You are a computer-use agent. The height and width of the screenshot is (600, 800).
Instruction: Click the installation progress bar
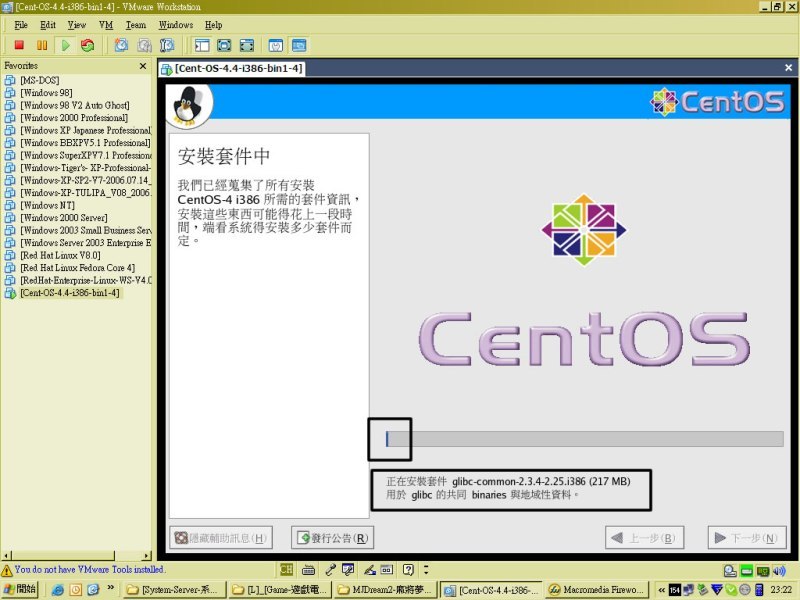(x=585, y=439)
